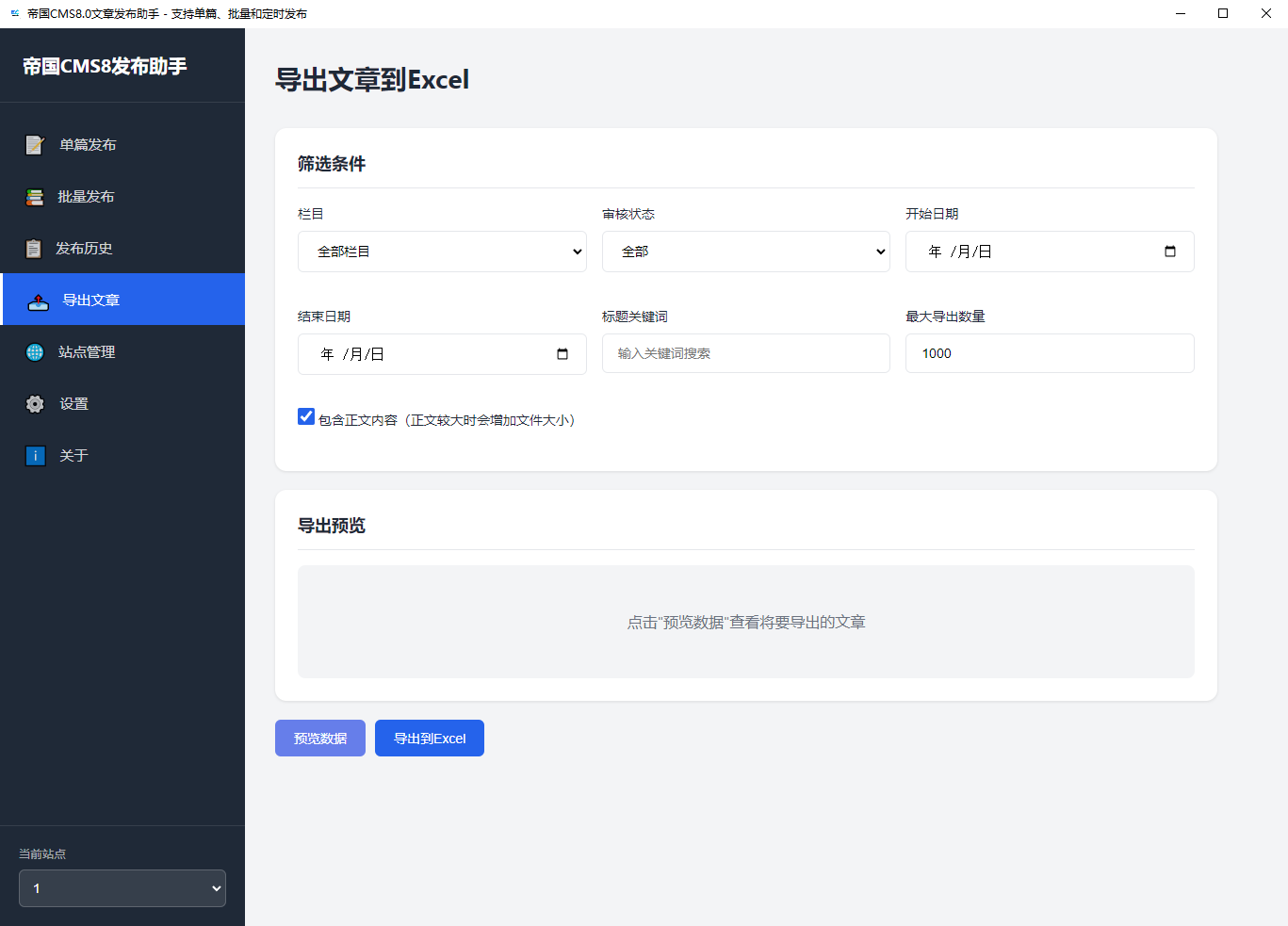Screen dimensions: 1288x926
Task: Click the export tray icon for 导出文章
Action: click(x=38, y=301)
